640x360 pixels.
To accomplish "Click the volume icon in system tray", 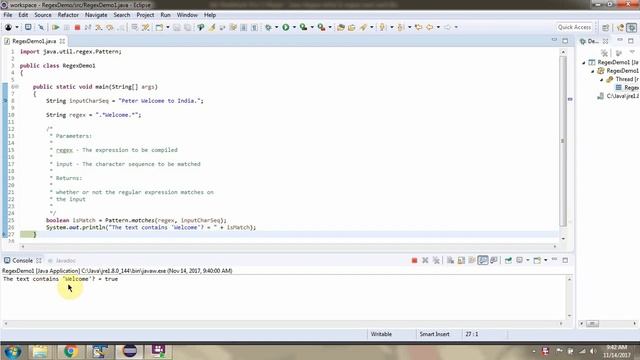I will (593, 351).
